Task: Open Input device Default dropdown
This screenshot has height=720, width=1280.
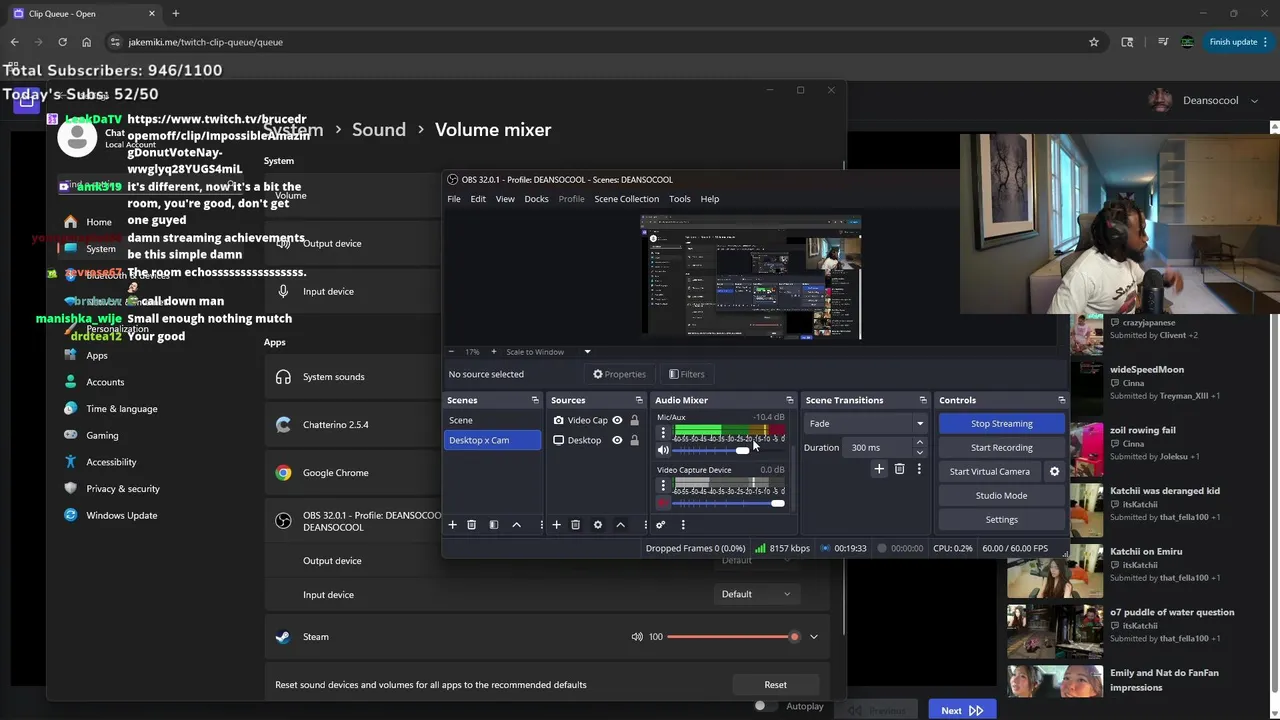Action: (x=756, y=594)
